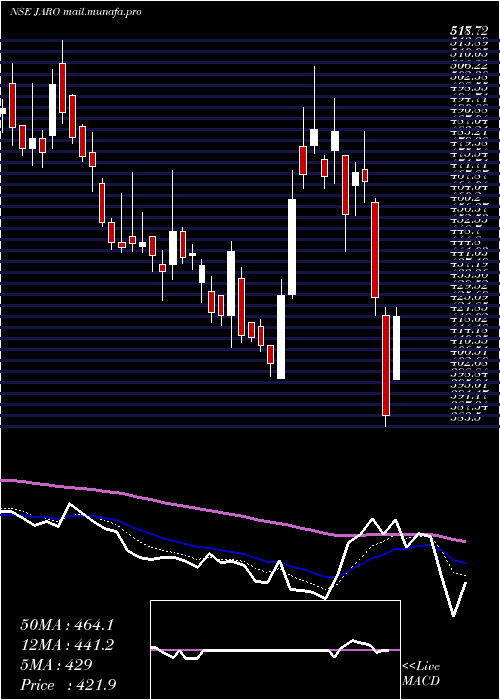Click the NSE JARO mail.munafa.pro chart title
500x700 pixels.
click(x=75, y=12)
